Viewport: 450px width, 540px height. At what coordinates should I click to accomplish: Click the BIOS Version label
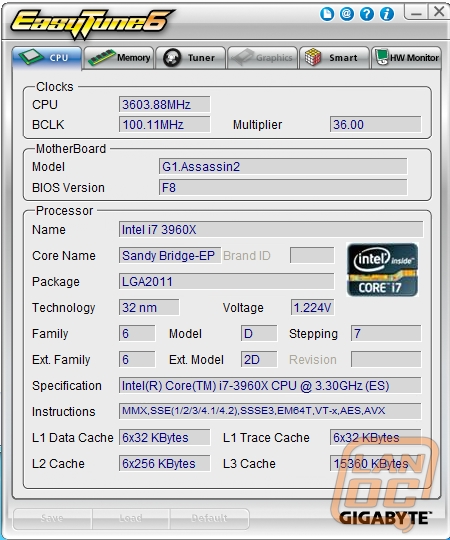pyautogui.click(x=68, y=188)
